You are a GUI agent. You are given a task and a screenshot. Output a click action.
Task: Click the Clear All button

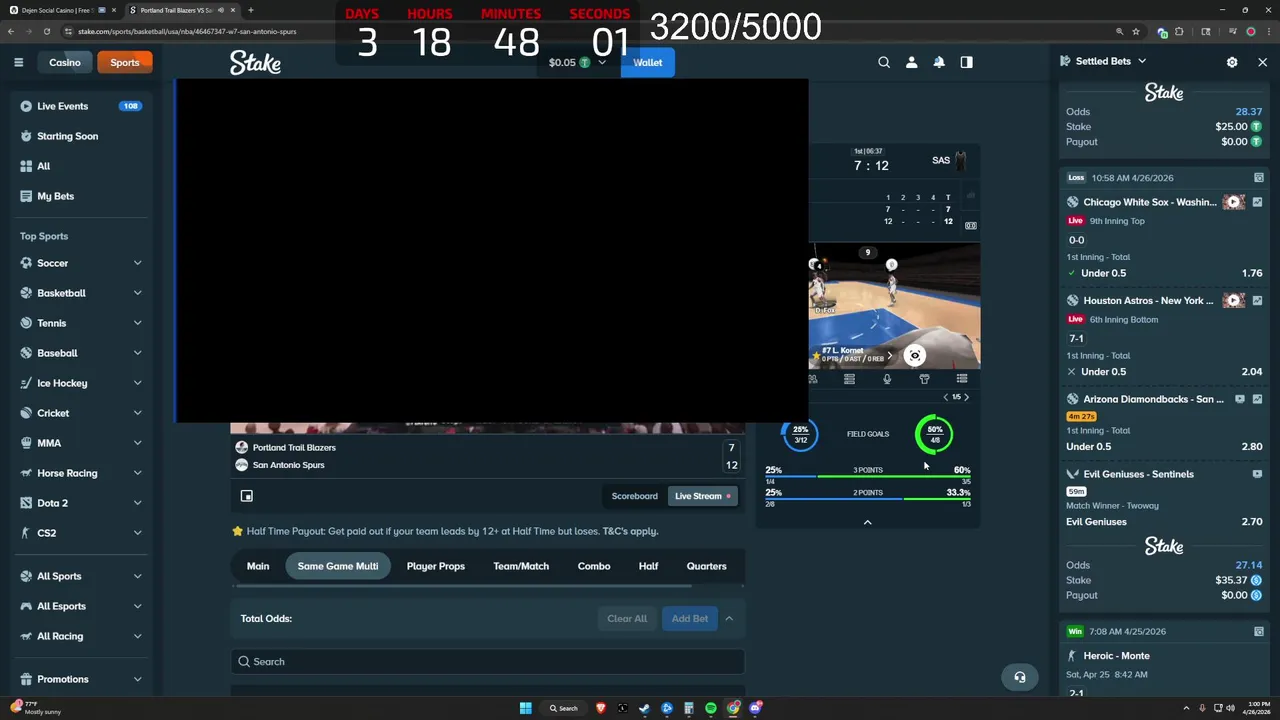[x=627, y=618]
